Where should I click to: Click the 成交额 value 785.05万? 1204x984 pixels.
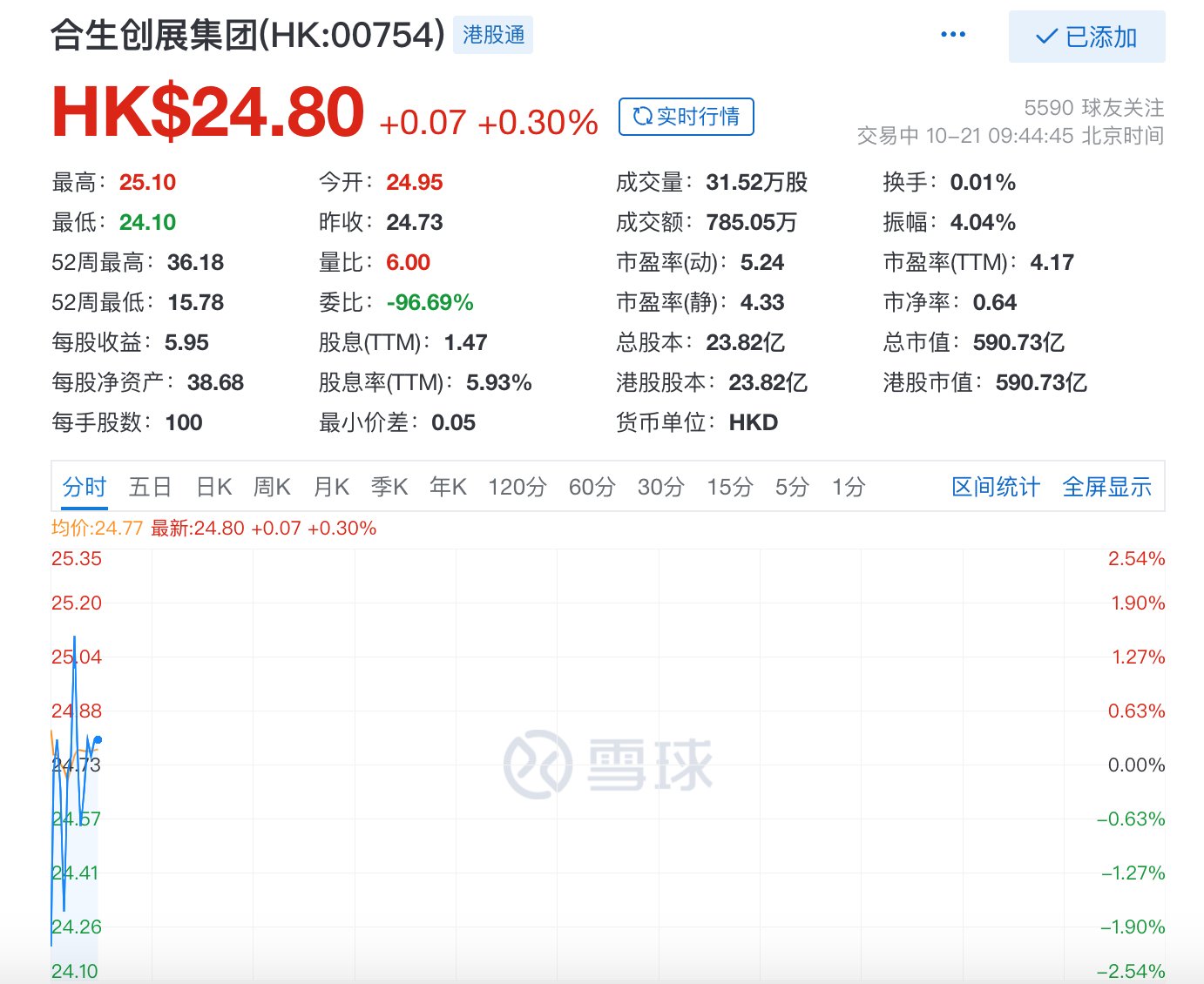coord(752,222)
